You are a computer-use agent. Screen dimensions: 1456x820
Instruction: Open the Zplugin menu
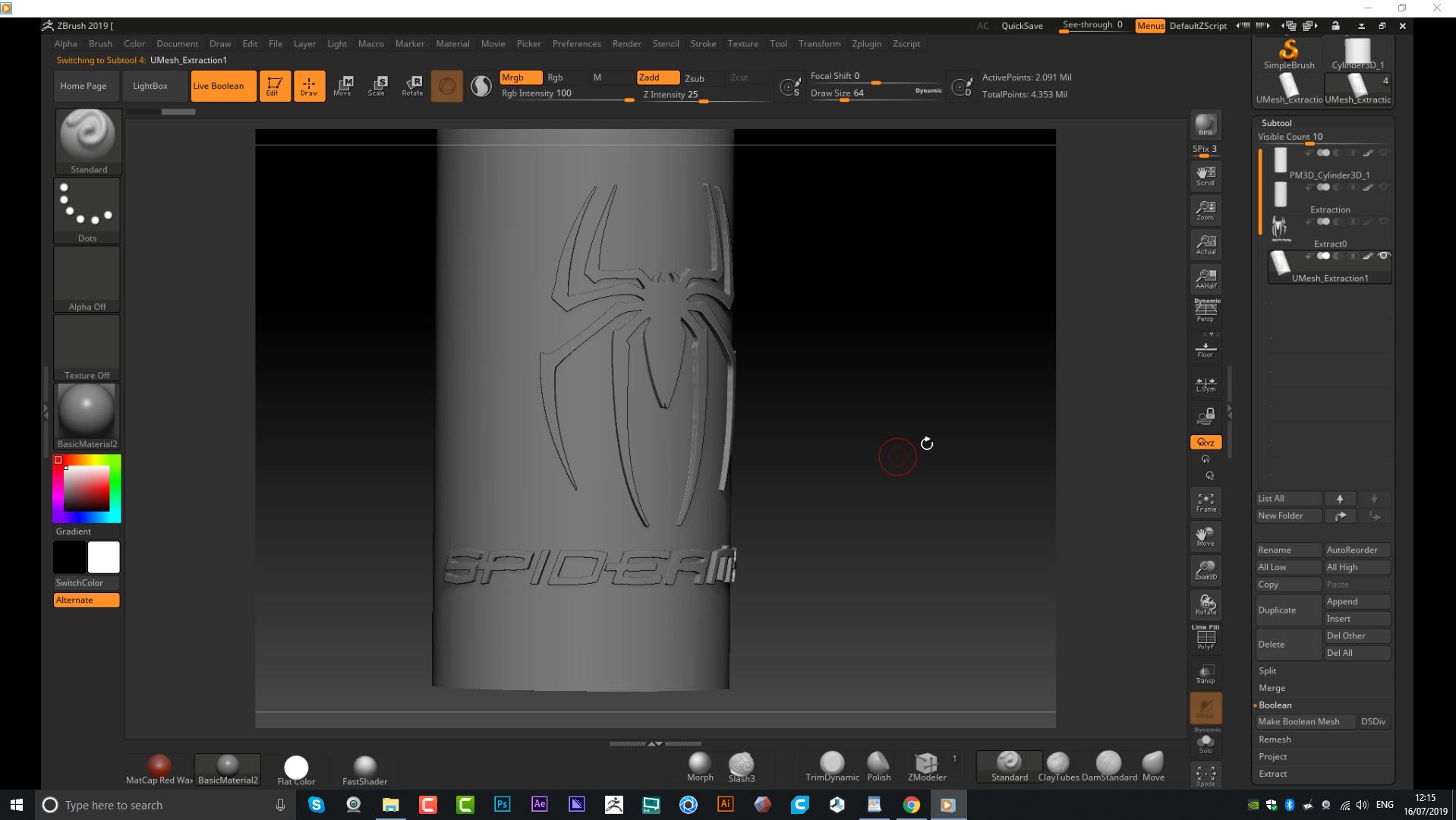(866, 44)
